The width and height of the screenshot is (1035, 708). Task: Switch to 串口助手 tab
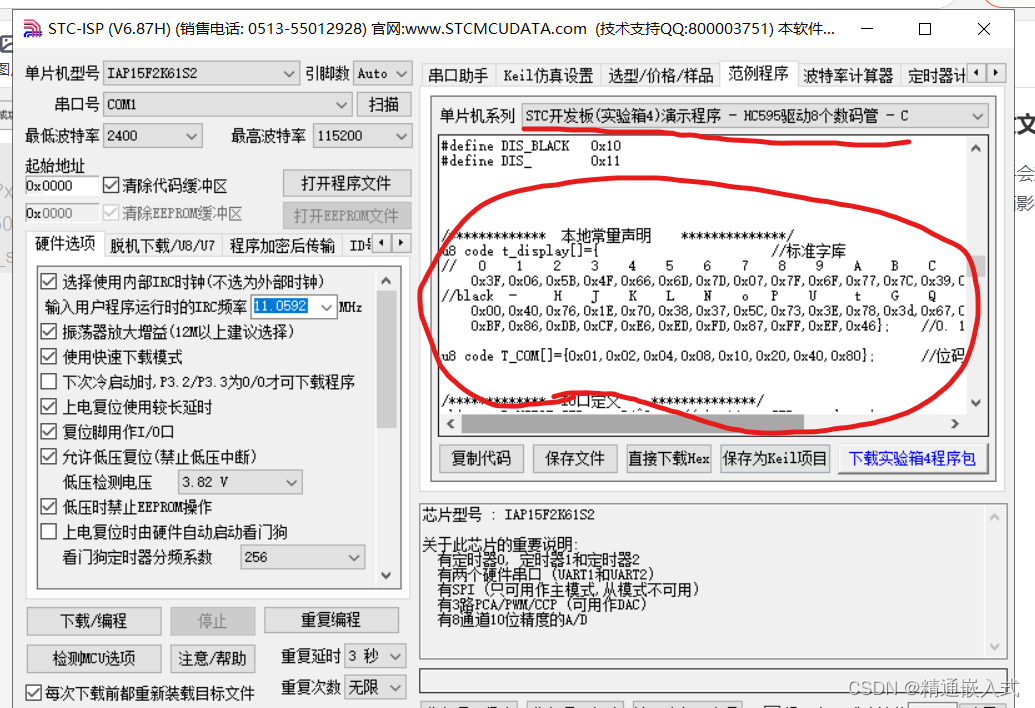click(x=458, y=76)
